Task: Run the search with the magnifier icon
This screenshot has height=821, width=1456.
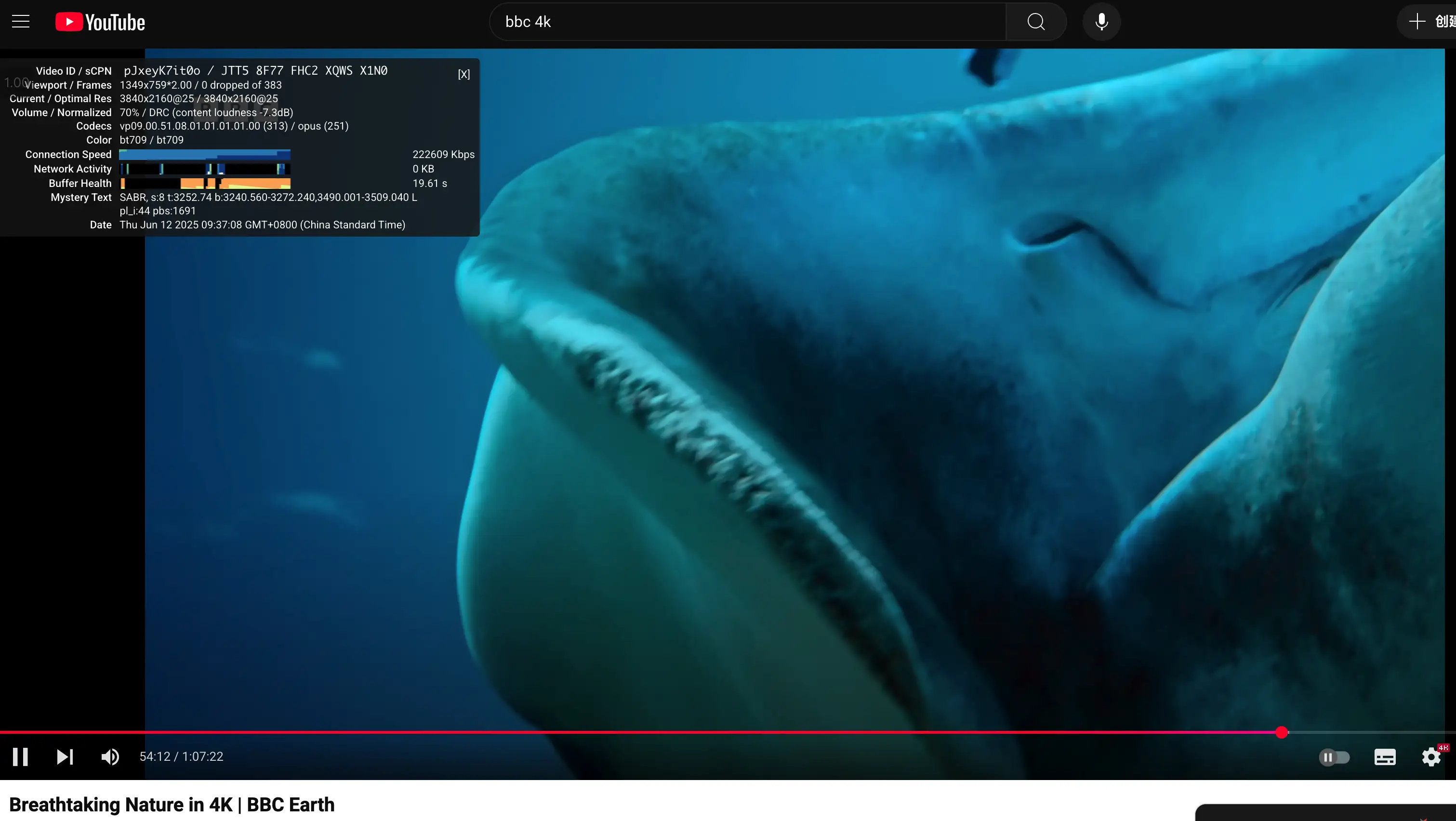Action: (1035, 22)
